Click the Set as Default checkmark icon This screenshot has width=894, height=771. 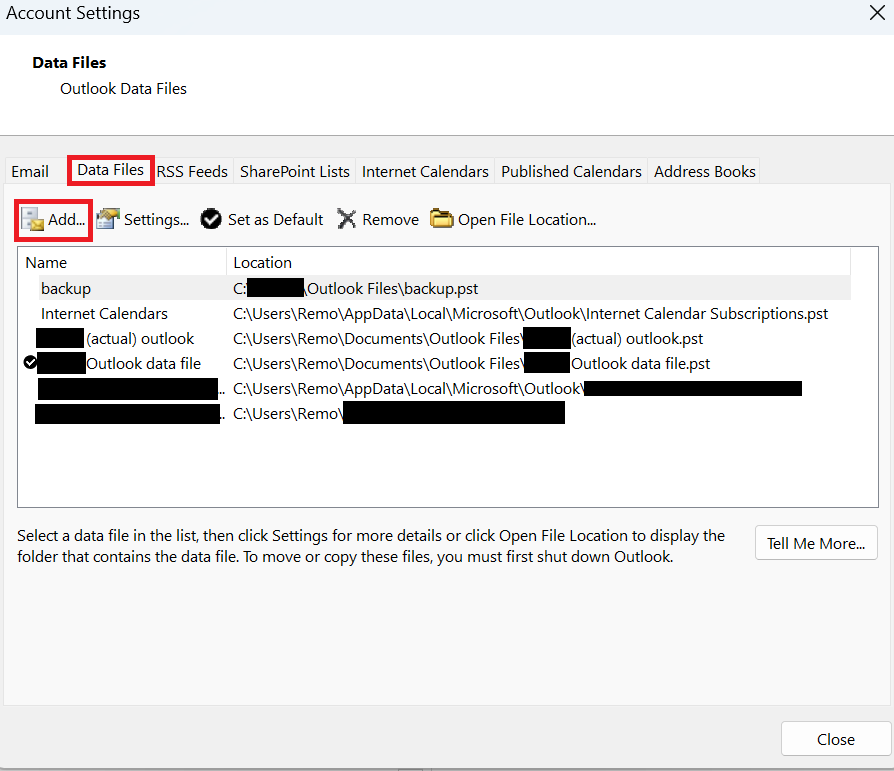point(211,219)
